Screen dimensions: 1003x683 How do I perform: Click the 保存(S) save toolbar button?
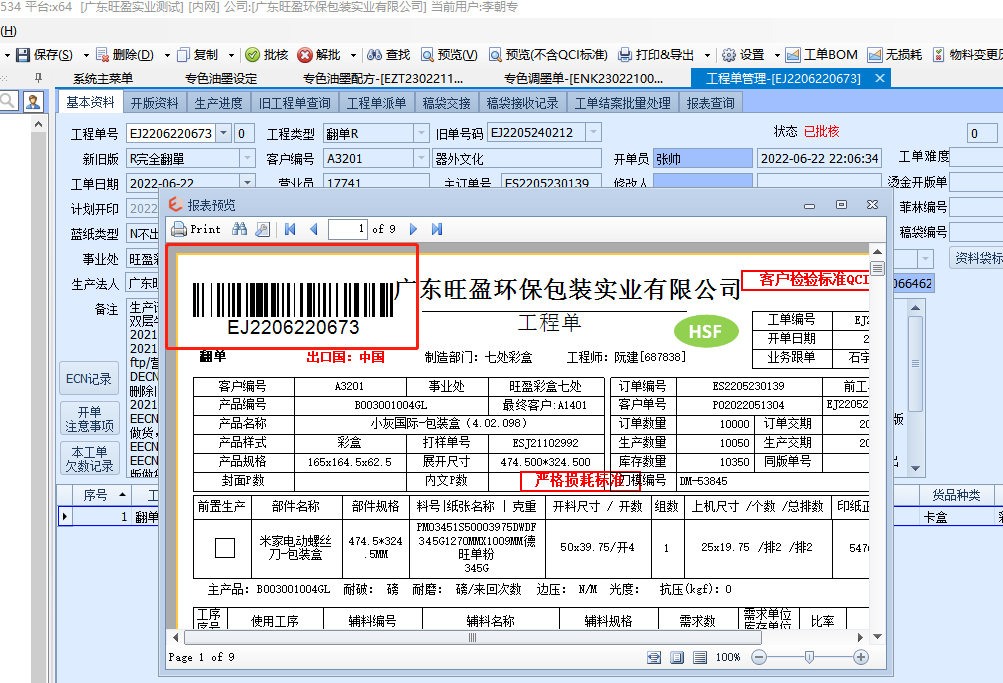pos(44,55)
